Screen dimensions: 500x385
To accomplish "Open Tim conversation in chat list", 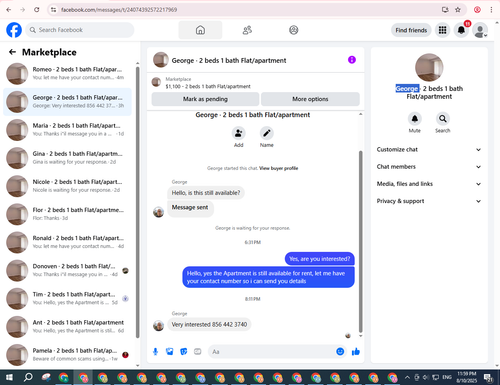I will click(67, 298).
